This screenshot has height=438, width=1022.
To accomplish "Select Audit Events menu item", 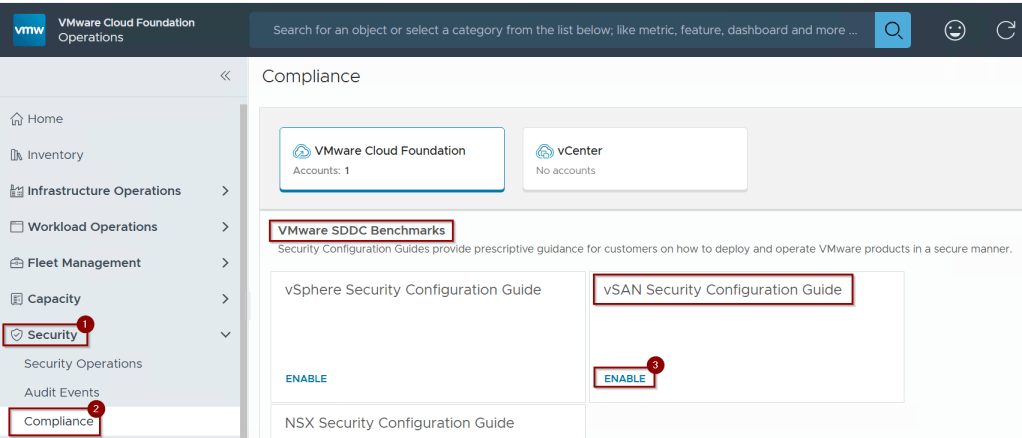I will pyautogui.click(x=62, y=393).
